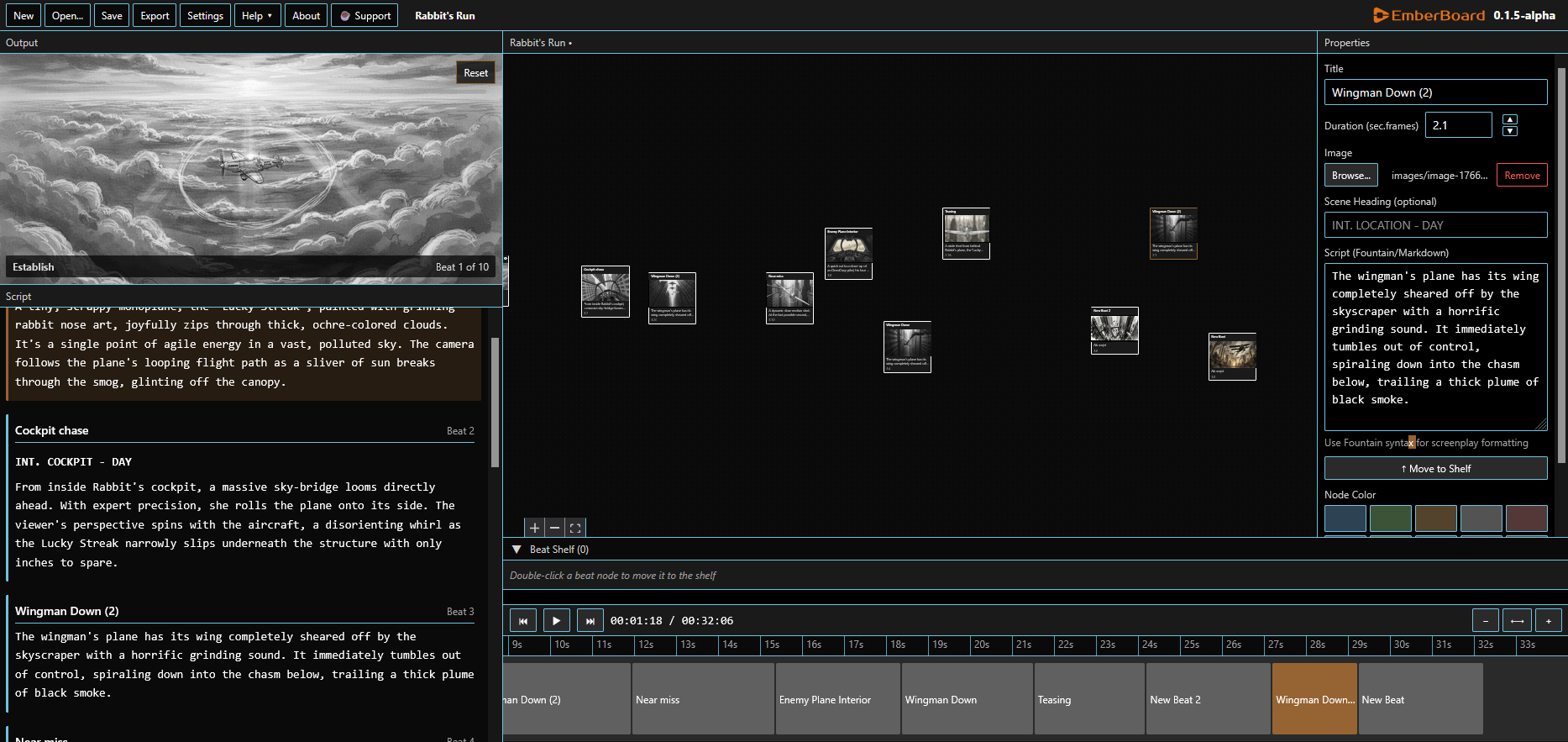
Task: Click Move to Shelf button
Action: (1435, 469)
